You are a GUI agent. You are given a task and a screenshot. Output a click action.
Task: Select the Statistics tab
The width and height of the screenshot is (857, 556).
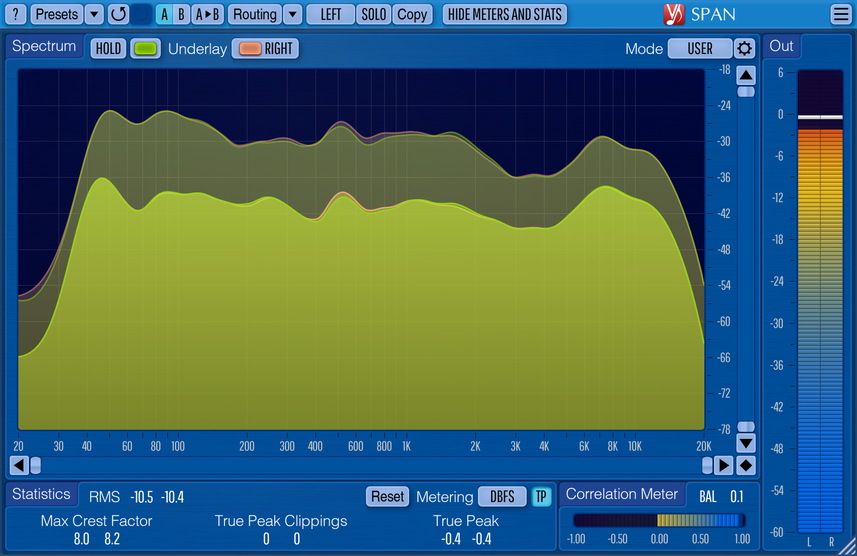point(41,494)
